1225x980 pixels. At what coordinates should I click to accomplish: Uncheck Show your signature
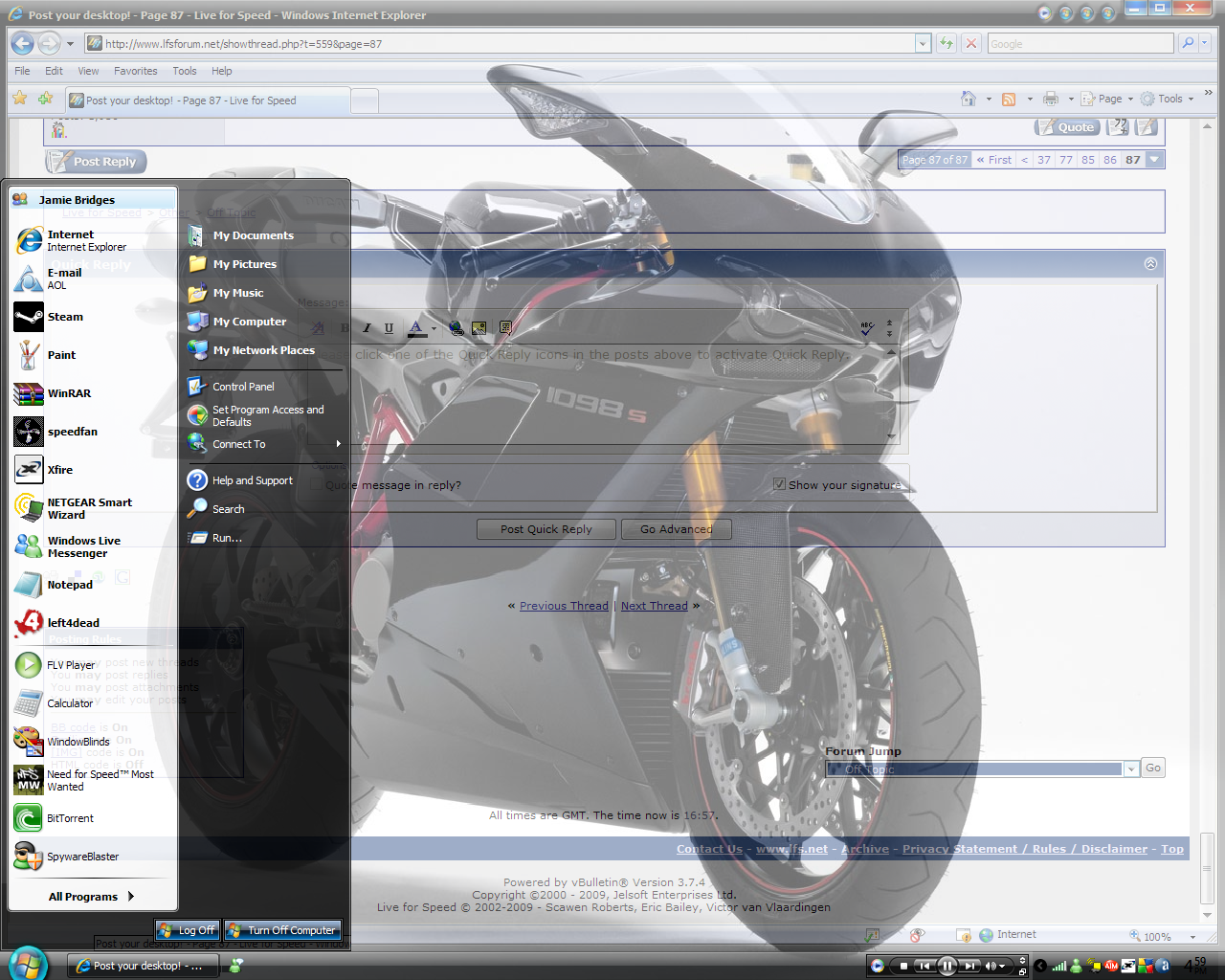click(x=779, y=484)
